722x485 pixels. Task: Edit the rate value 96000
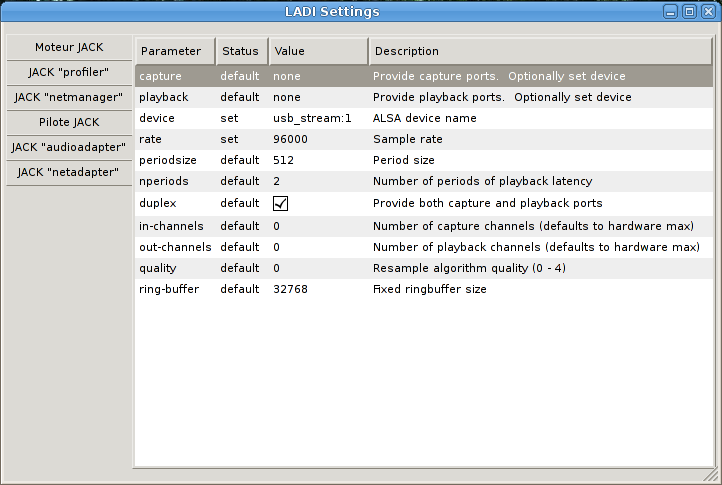tap(290, 139)
